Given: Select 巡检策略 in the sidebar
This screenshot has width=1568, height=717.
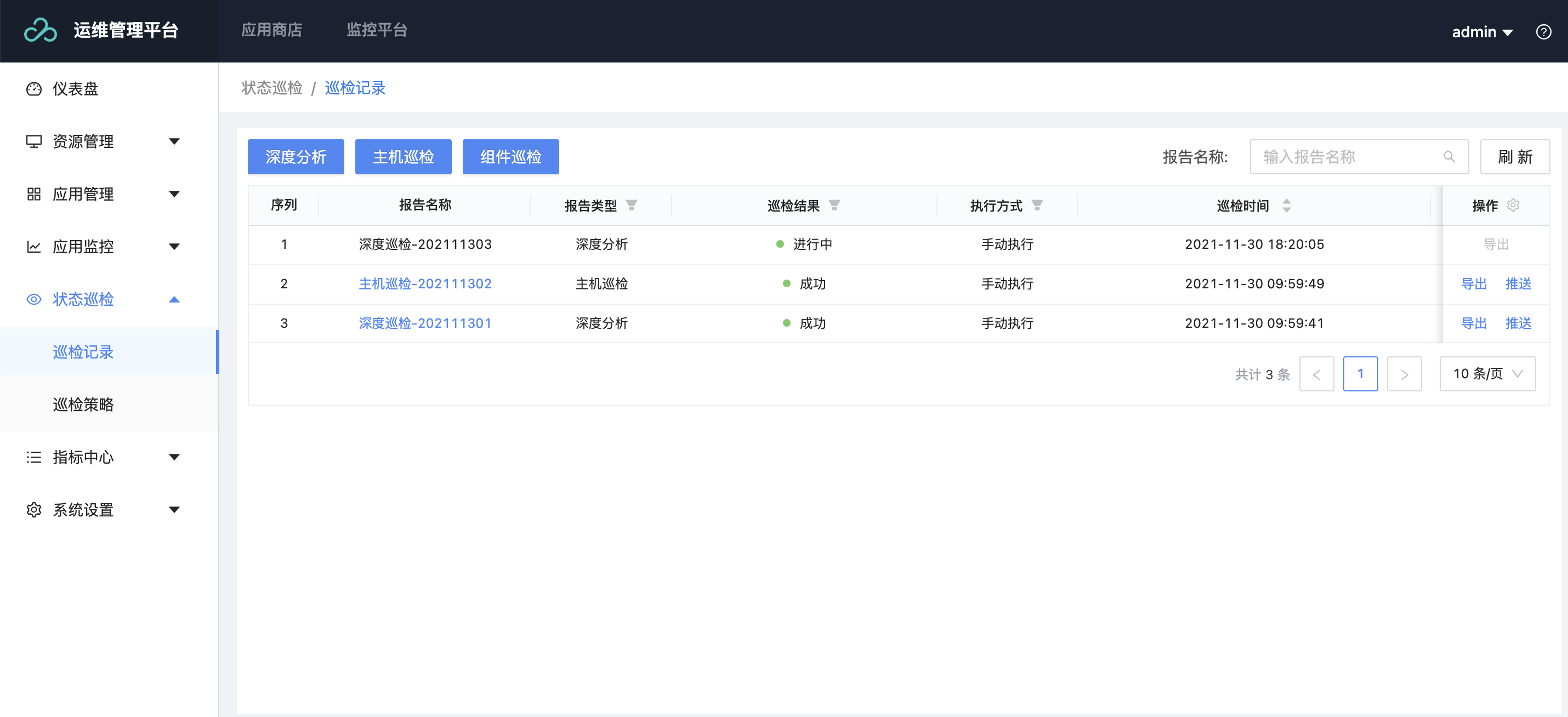Looking at the screenshot, I should [x=83, y=405].
